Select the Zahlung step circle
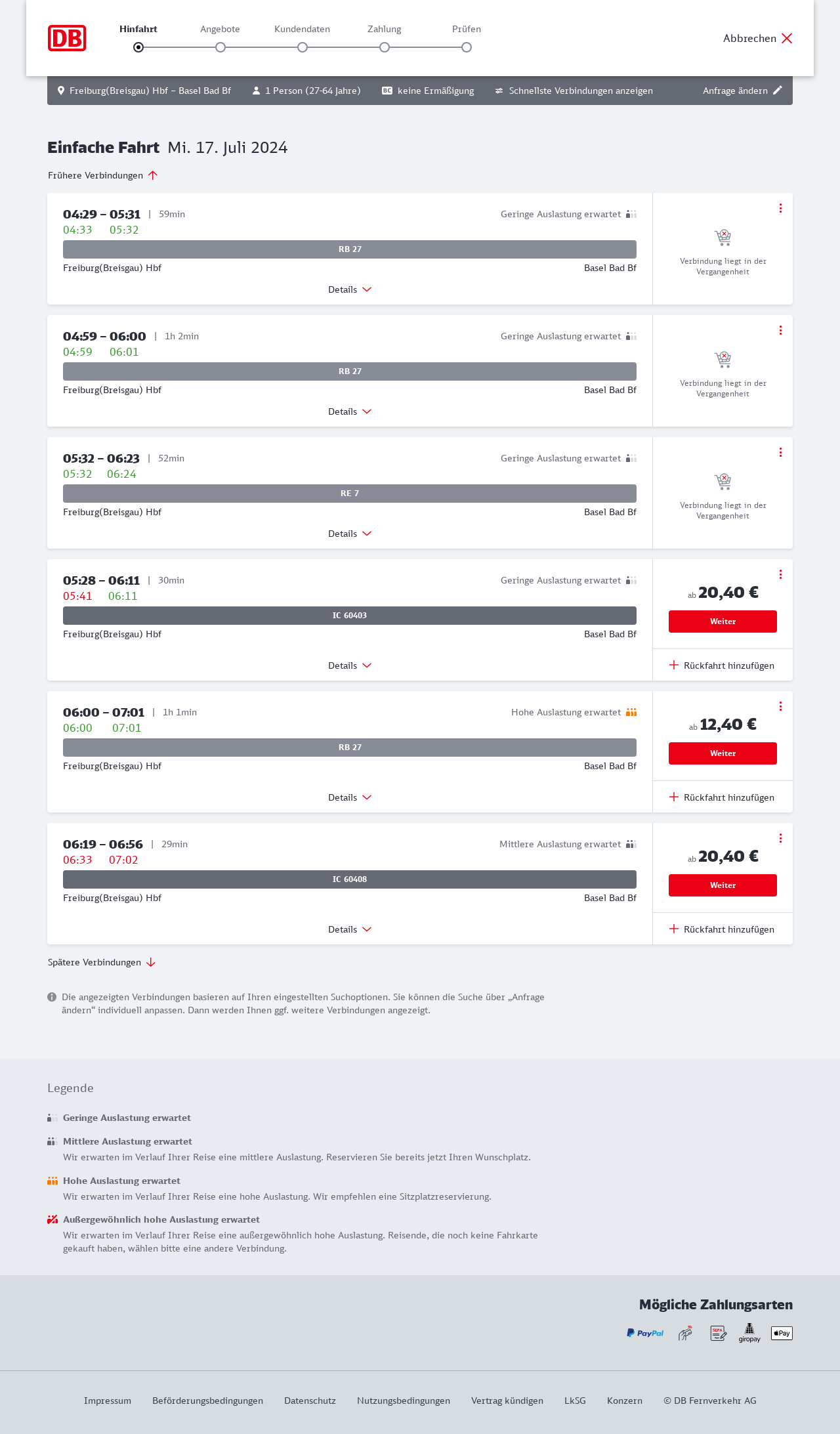 tap(385, 47)
